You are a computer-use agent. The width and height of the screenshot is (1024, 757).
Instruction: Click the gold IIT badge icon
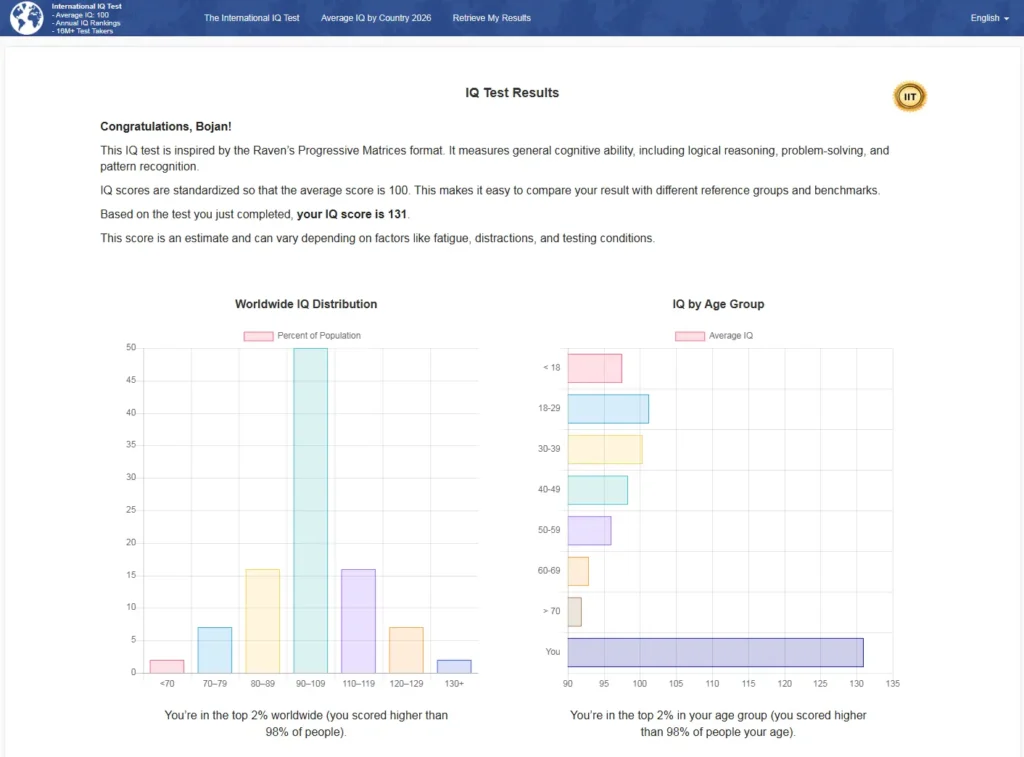[x=909, y=97]
